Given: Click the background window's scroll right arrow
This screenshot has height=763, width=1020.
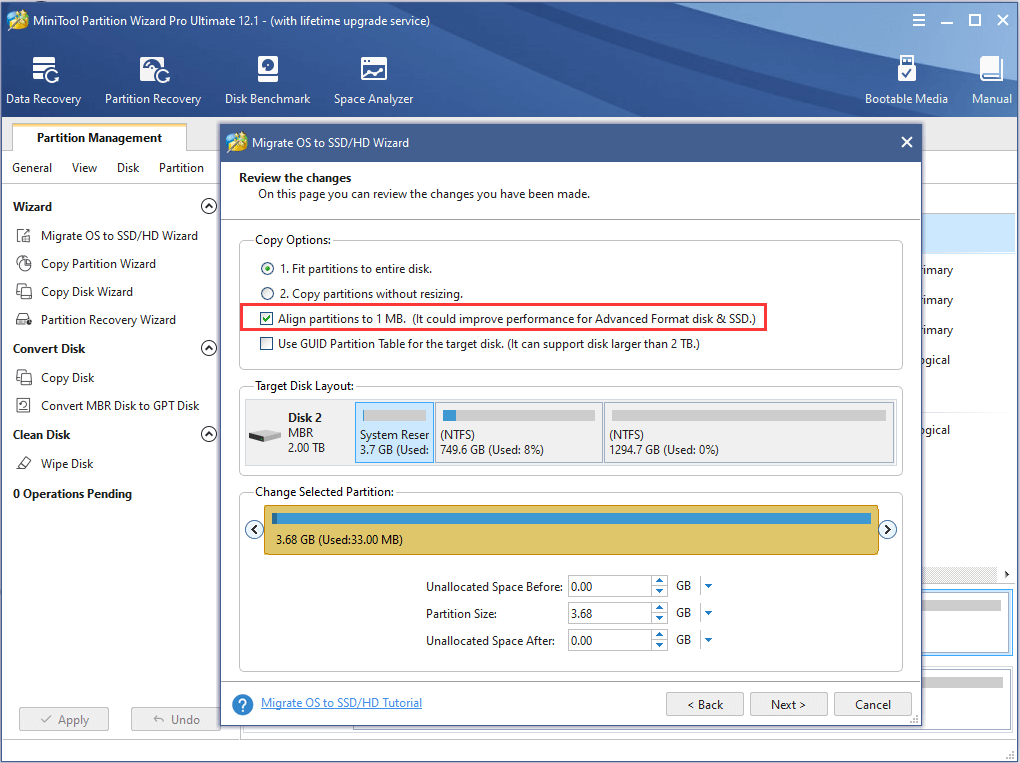Looking at the screenshot, I should pyautogui.click(x=1006, y=574).
